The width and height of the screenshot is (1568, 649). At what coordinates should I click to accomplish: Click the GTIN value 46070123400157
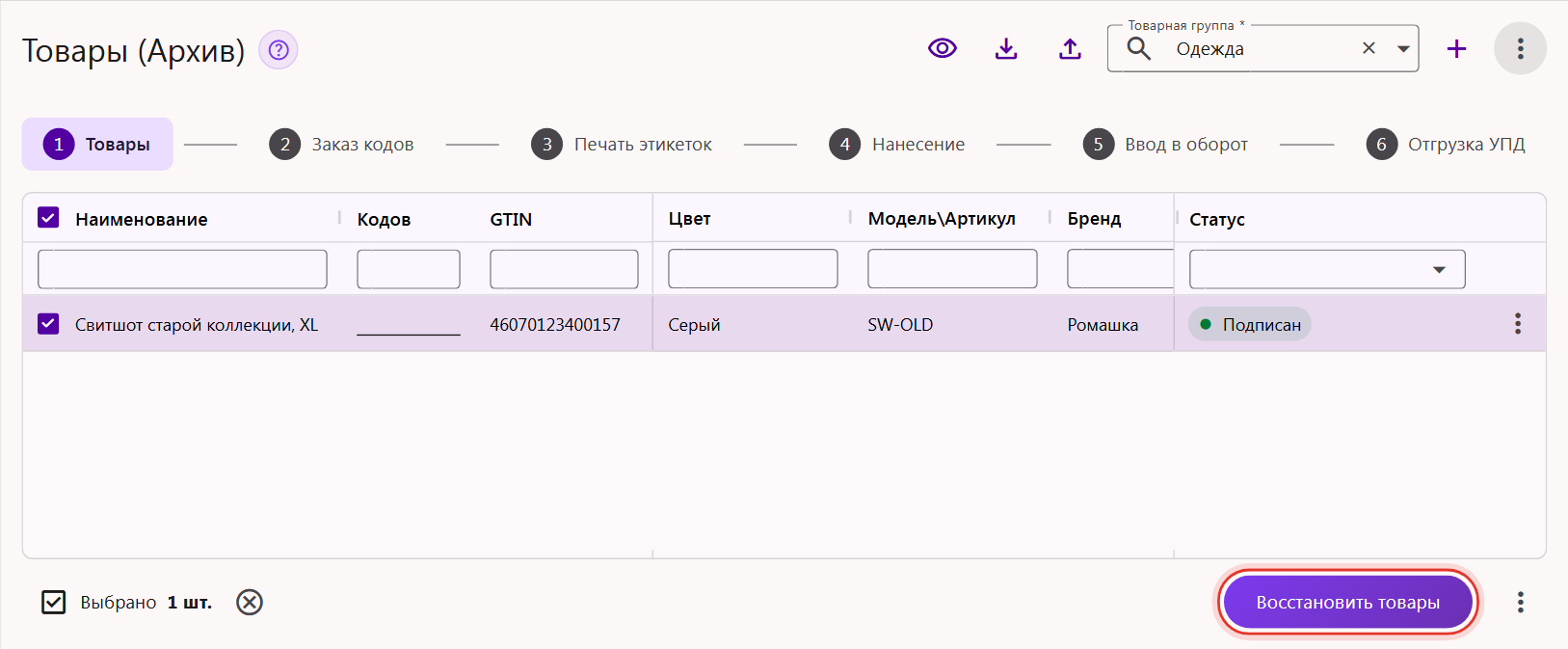pyautogui.click(x=555, y=325)
